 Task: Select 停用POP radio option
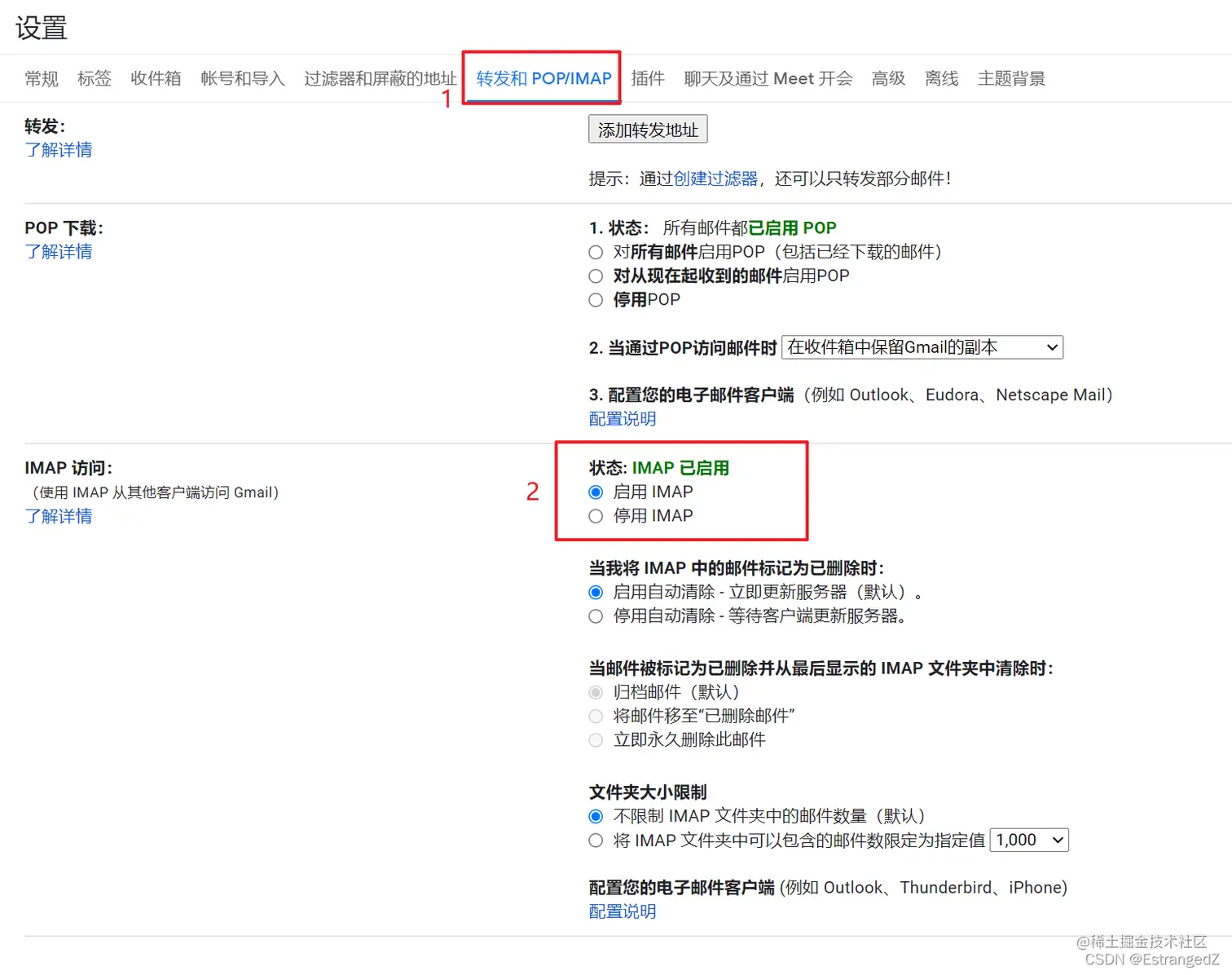tap(595, 299)
